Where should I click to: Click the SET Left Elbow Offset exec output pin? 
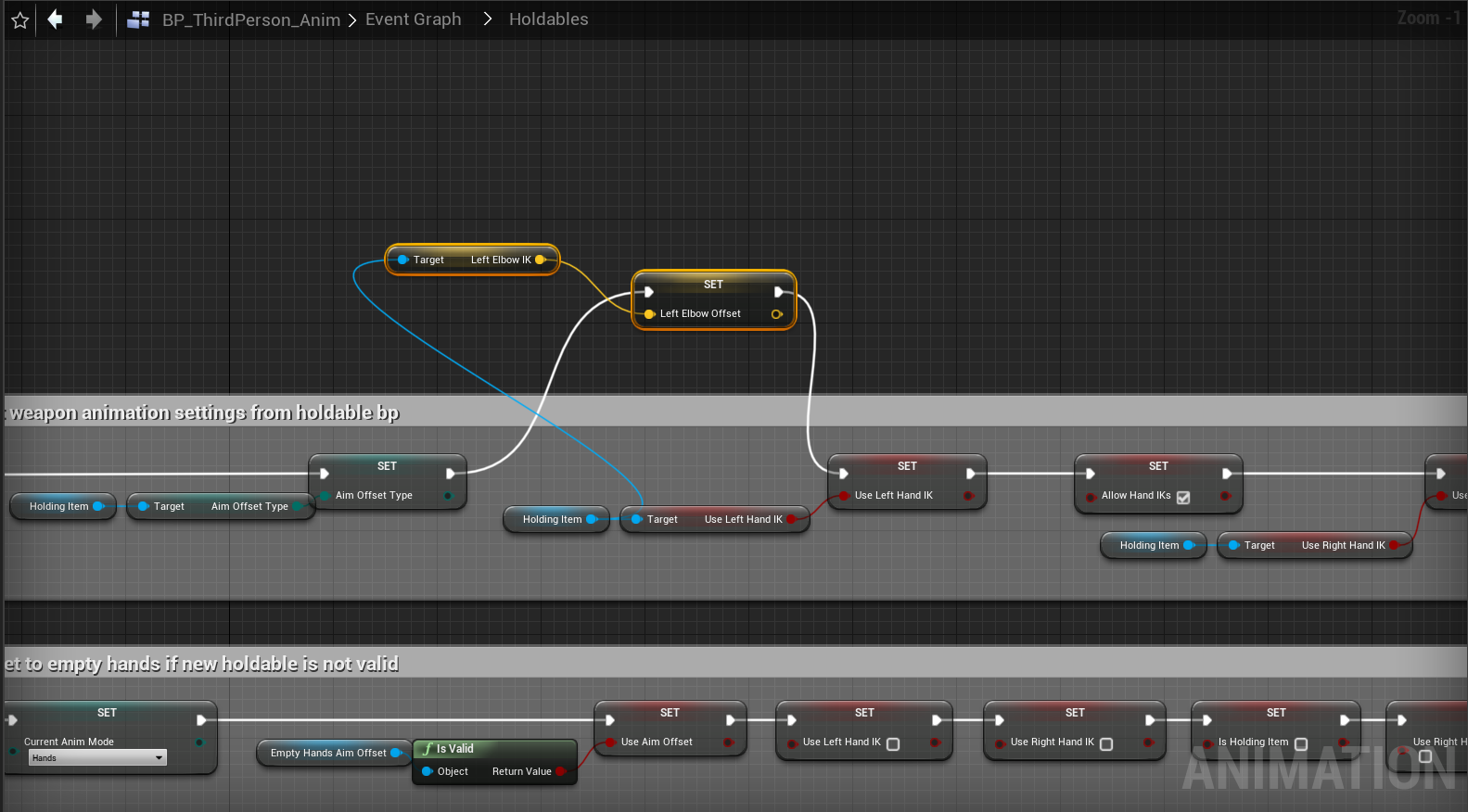point(779,292)
